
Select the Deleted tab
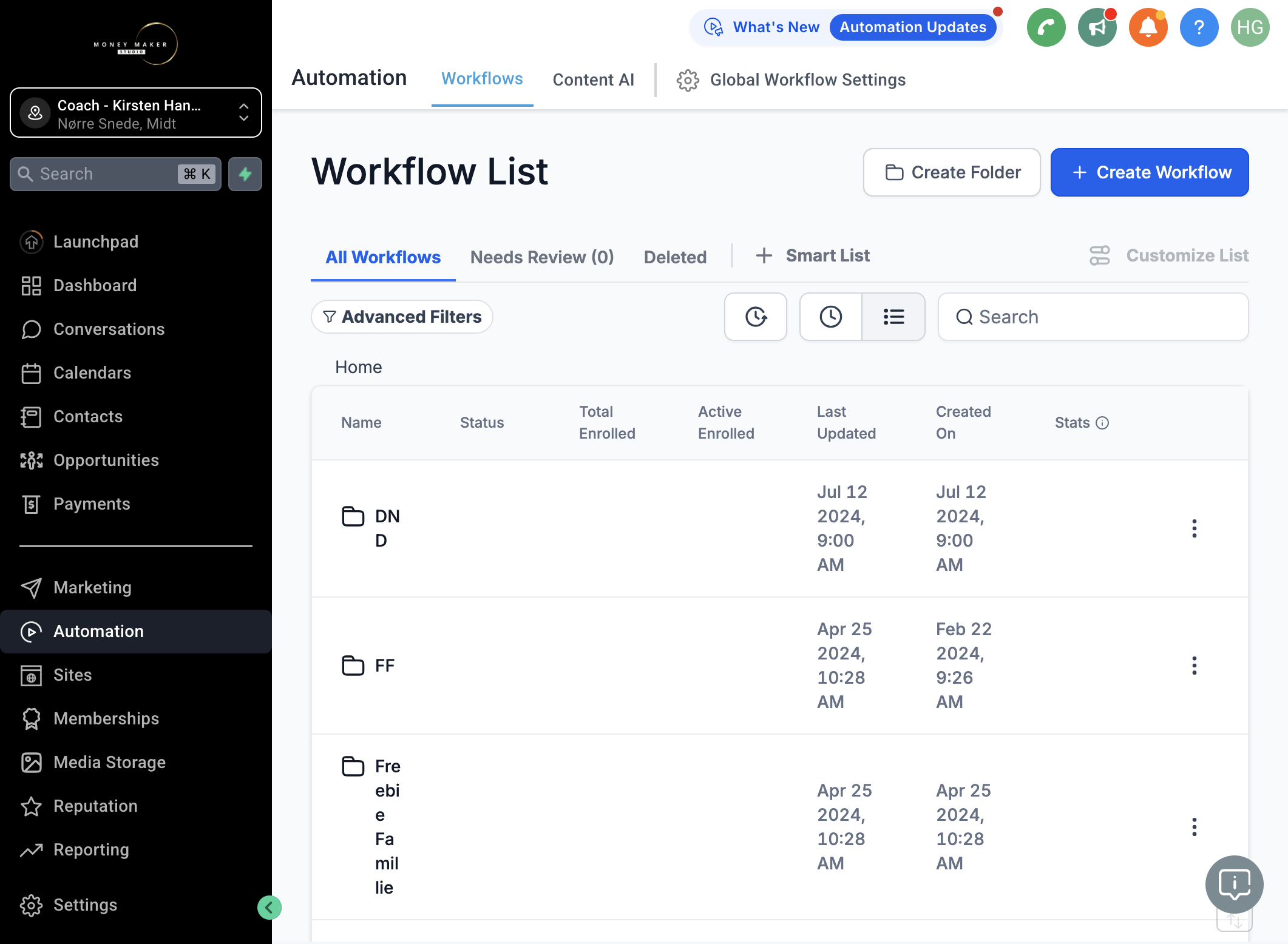tap(675, 257)
